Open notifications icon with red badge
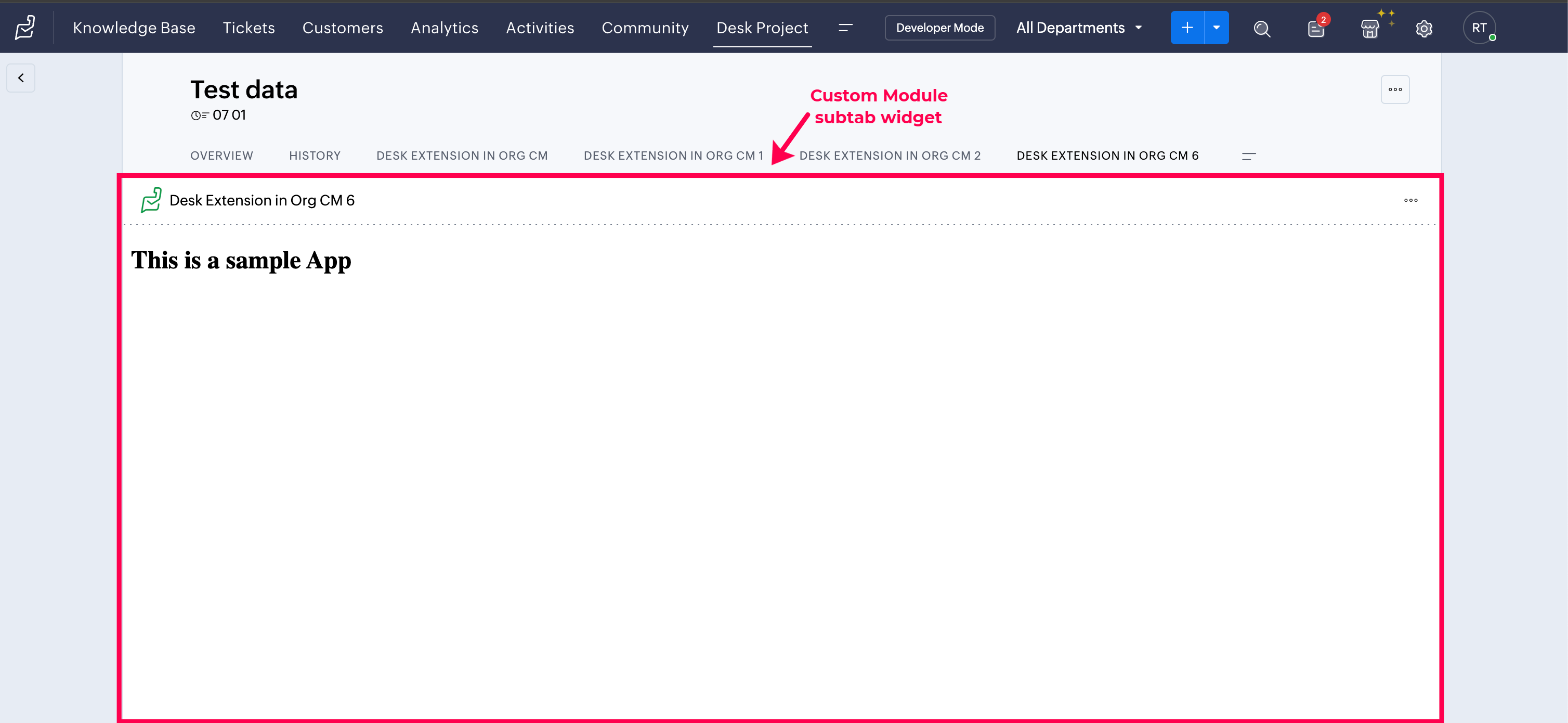 coord(1316,28)
